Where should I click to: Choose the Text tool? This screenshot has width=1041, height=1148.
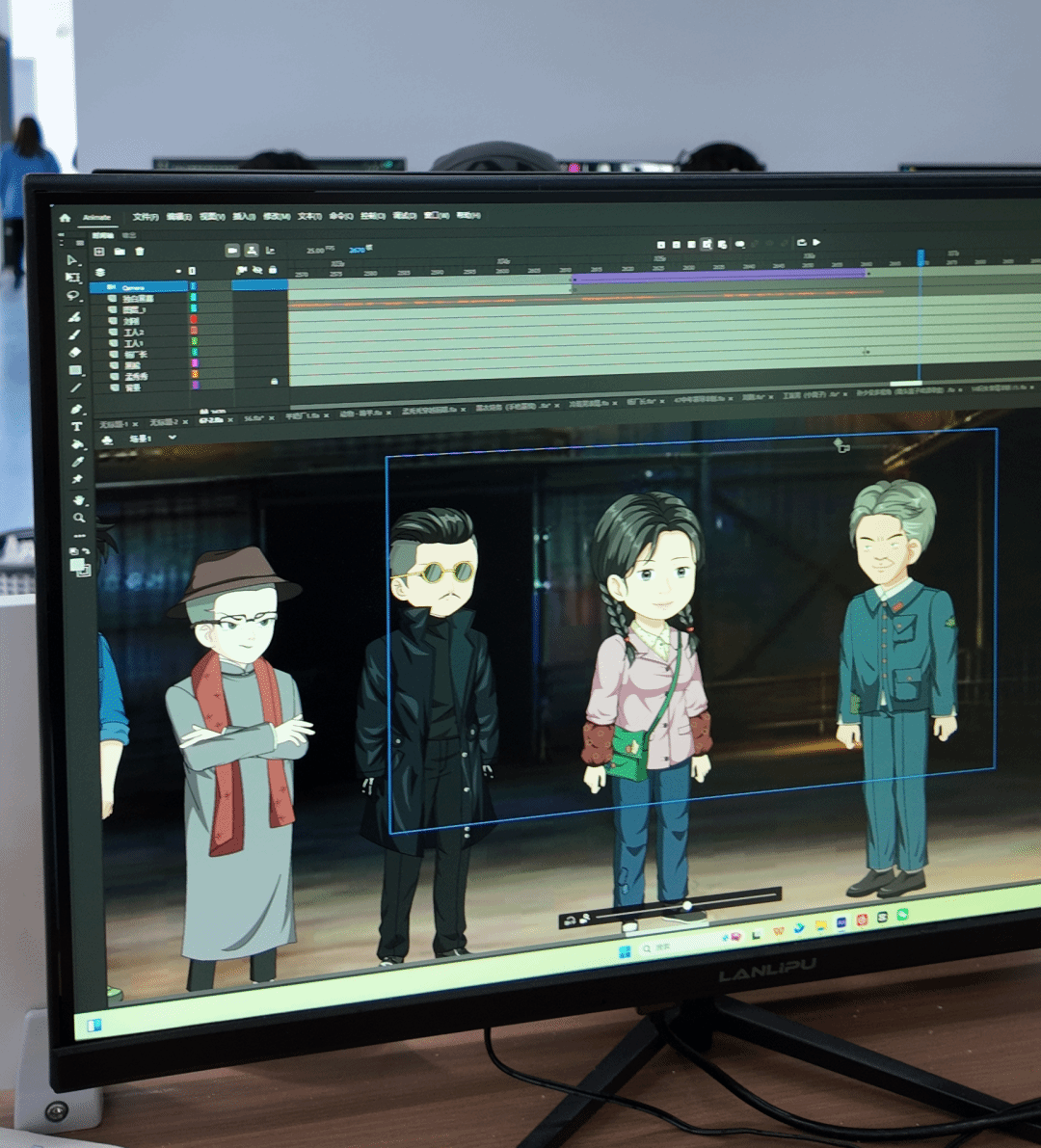click(x=77, y=426)
